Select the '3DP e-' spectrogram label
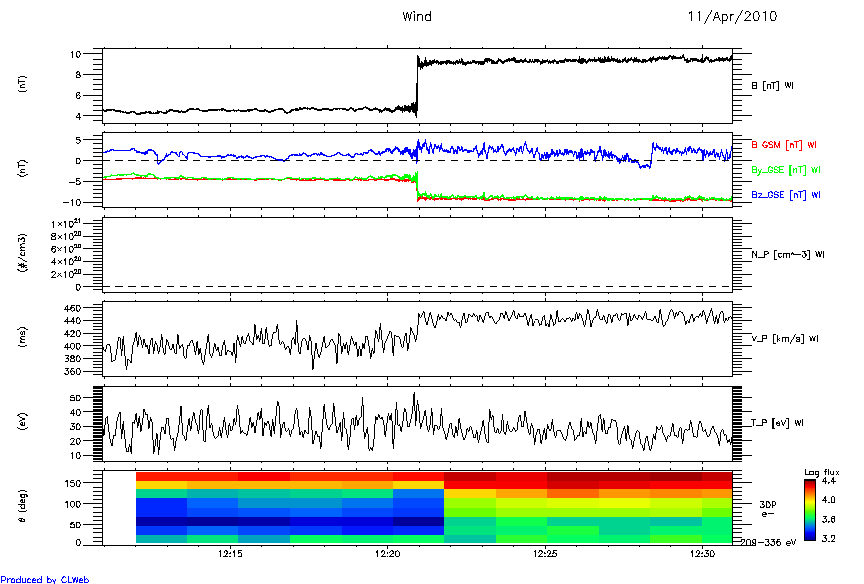The image size is (864, 584). (767, 509)
